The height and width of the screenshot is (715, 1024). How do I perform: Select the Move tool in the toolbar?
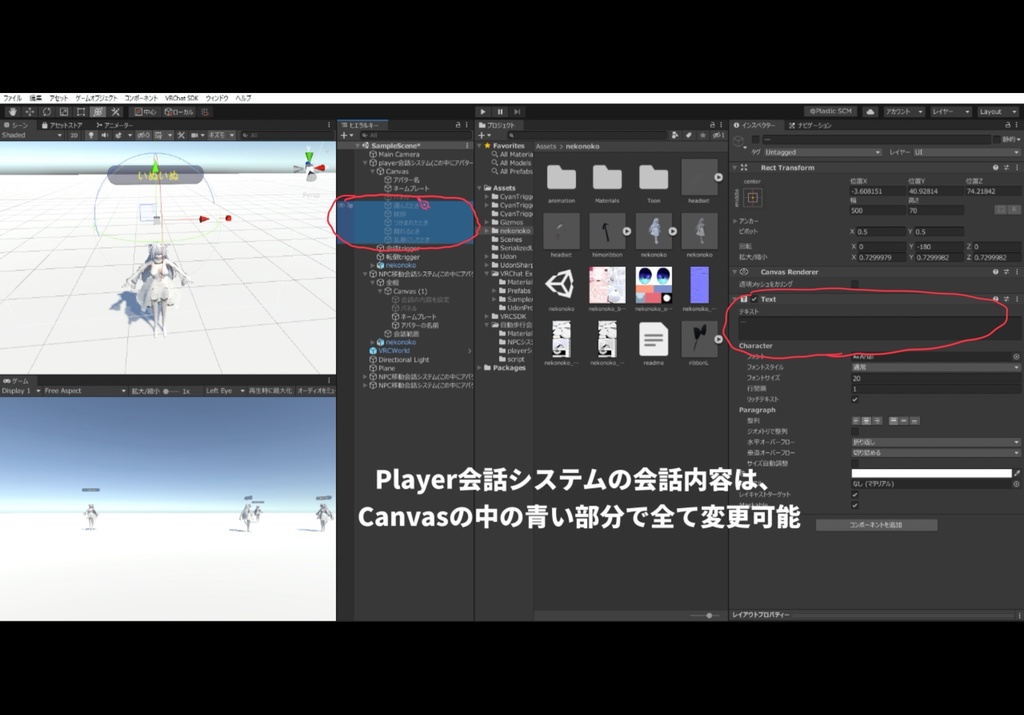tap(29, 112)
